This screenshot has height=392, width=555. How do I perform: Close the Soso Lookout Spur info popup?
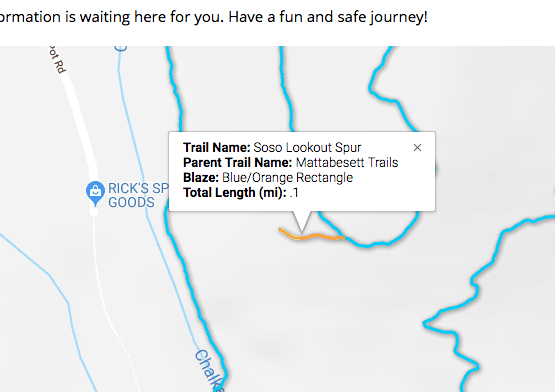[417, 148]
